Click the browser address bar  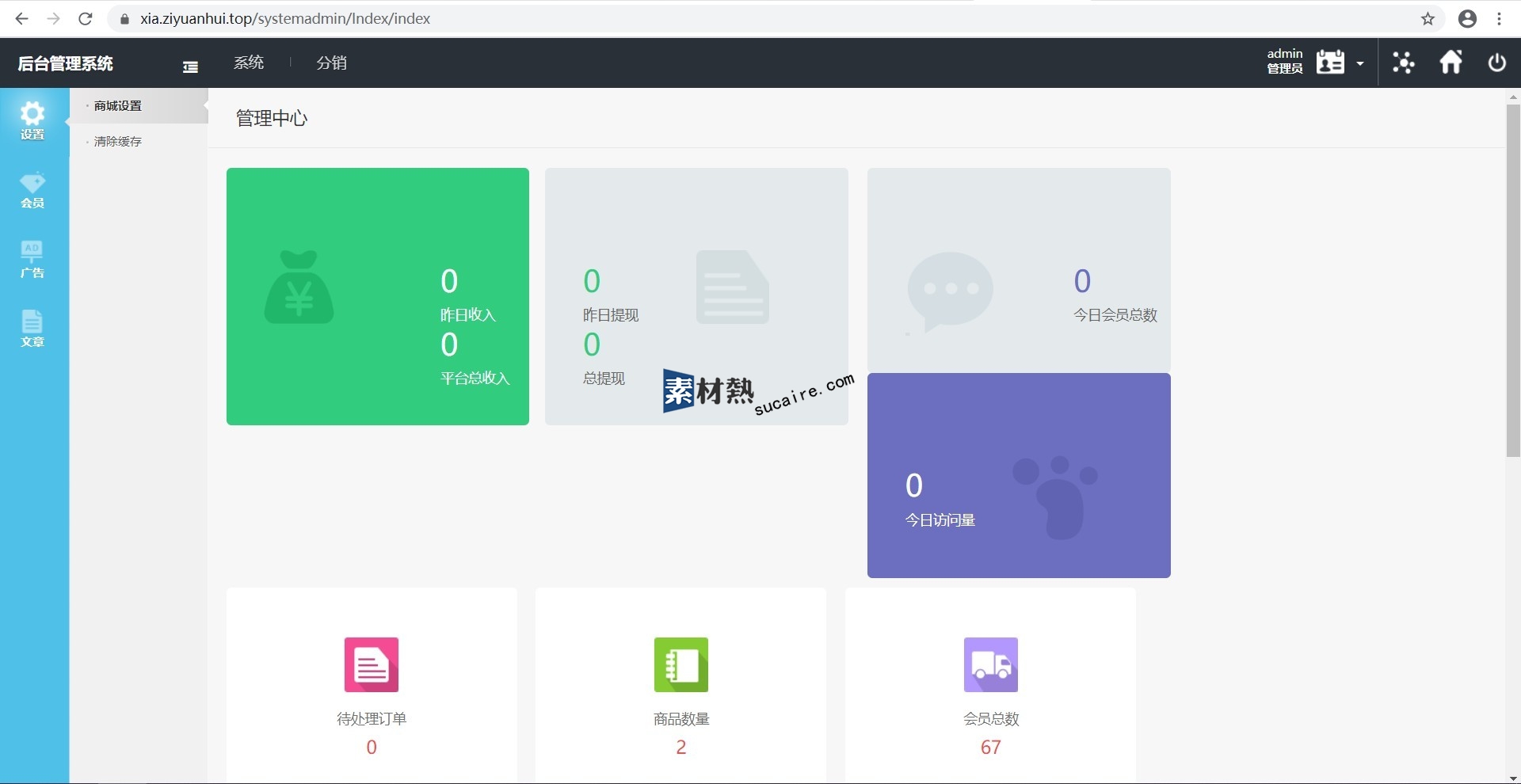713,19
